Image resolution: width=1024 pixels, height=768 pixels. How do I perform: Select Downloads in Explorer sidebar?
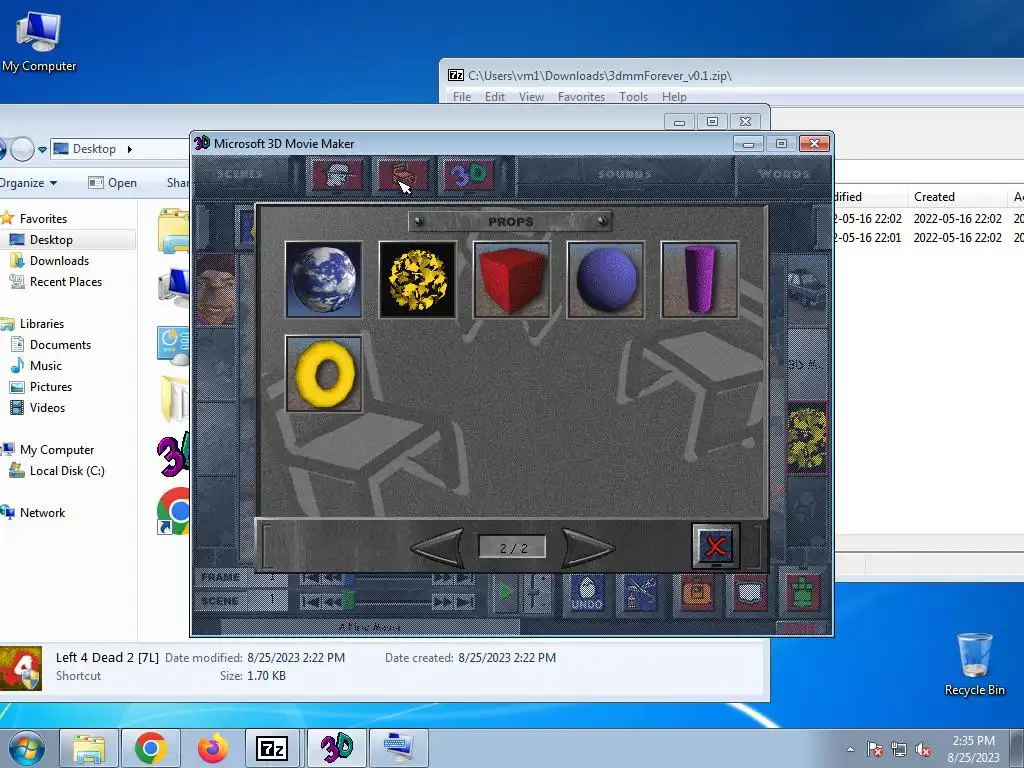click(x=59, y=261)
